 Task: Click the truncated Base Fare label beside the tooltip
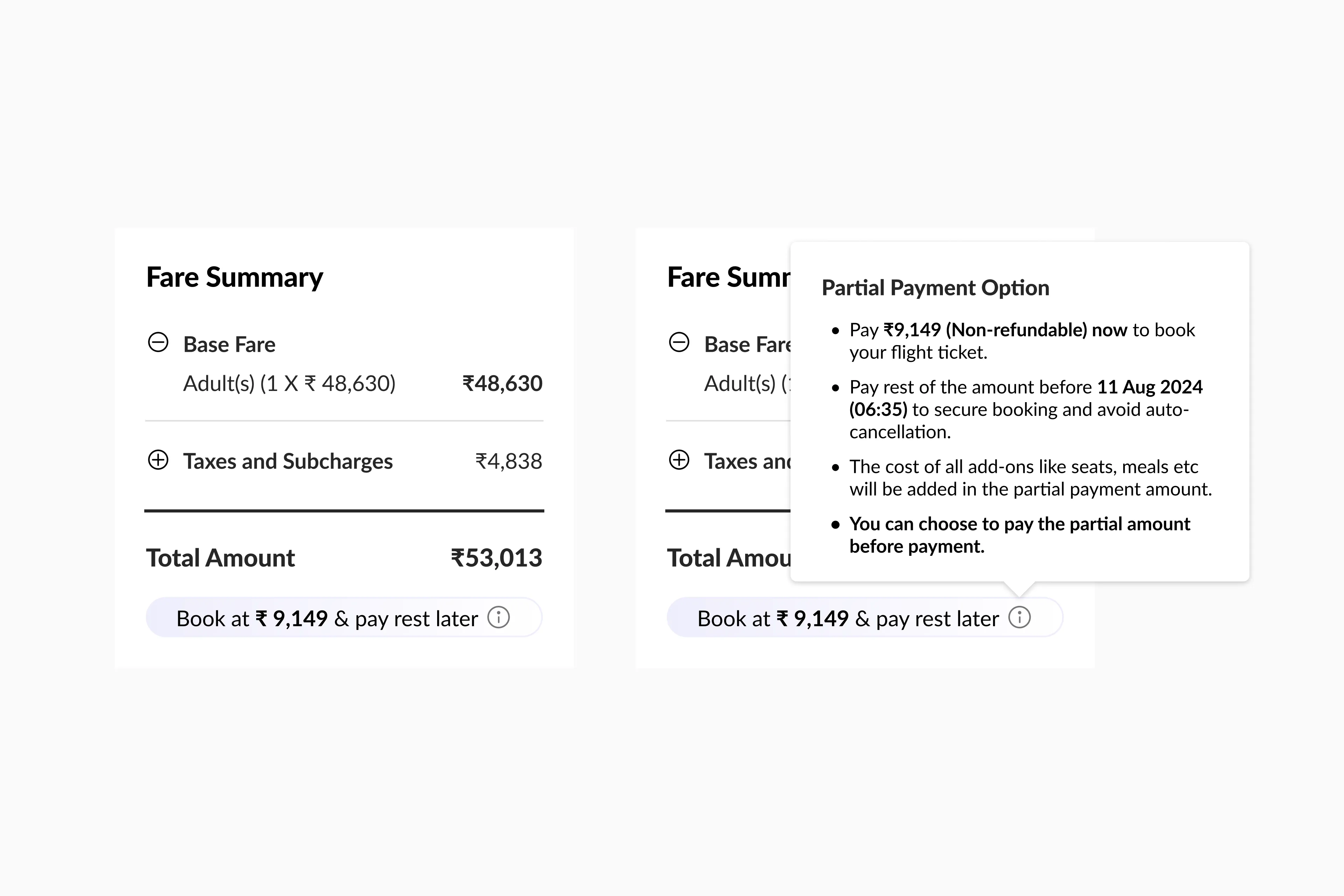[747, 344]
